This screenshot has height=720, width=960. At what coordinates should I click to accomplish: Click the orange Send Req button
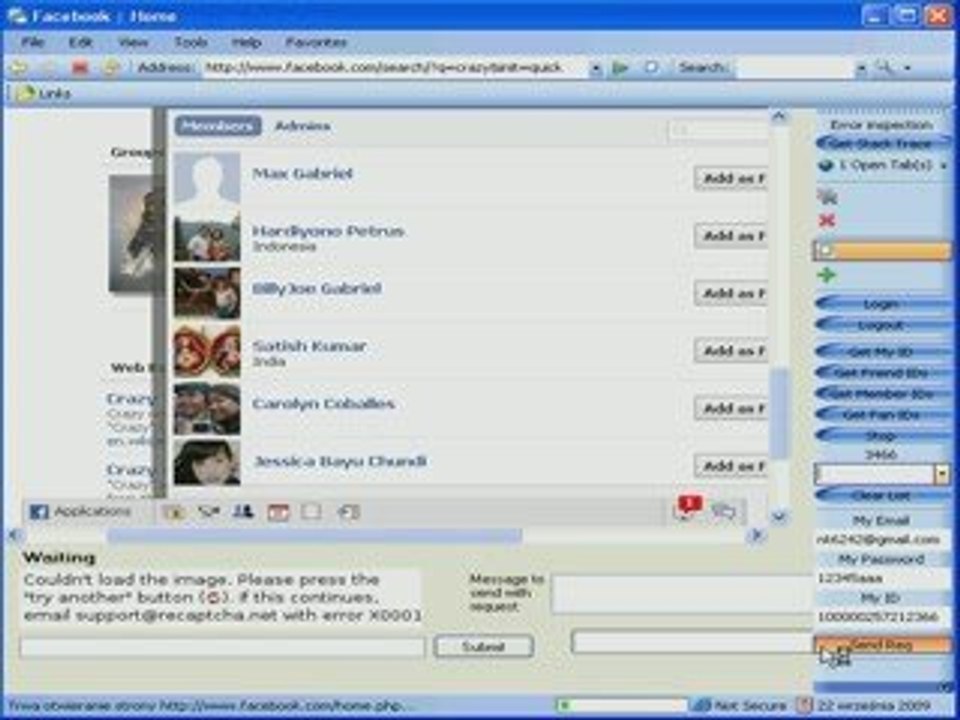point(883,645)
